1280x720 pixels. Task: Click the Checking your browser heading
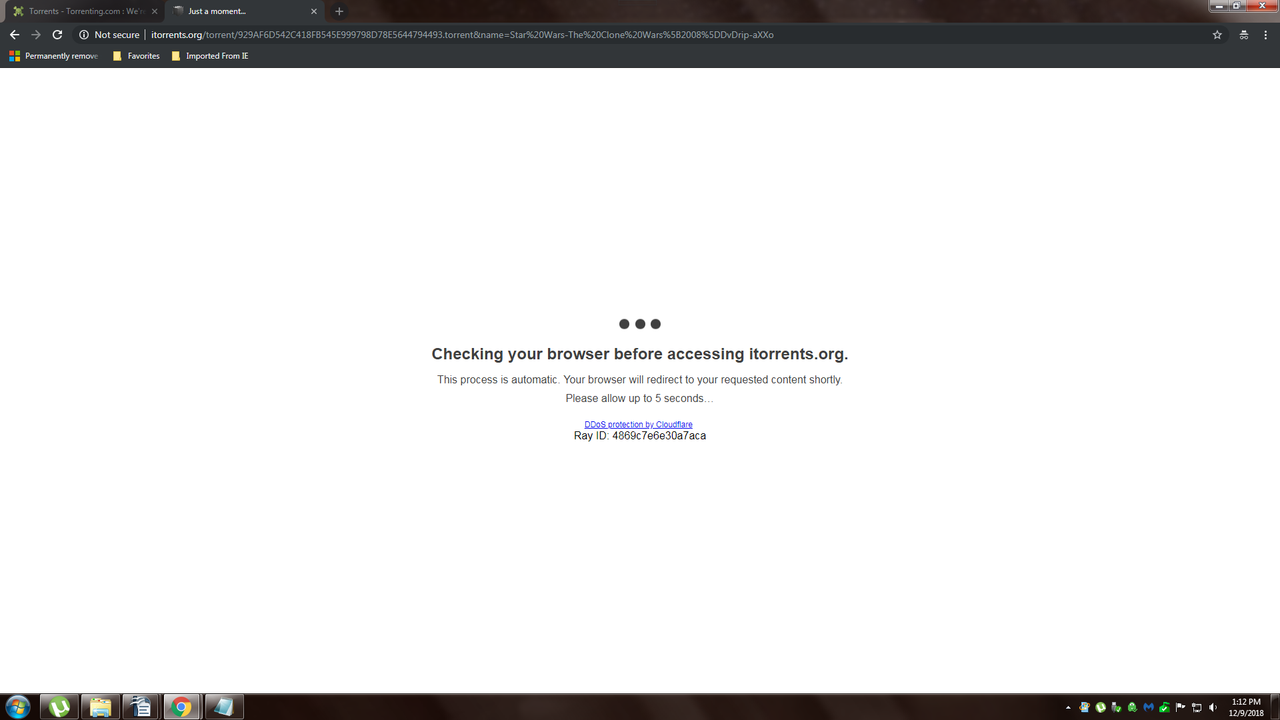coord(640,354)
